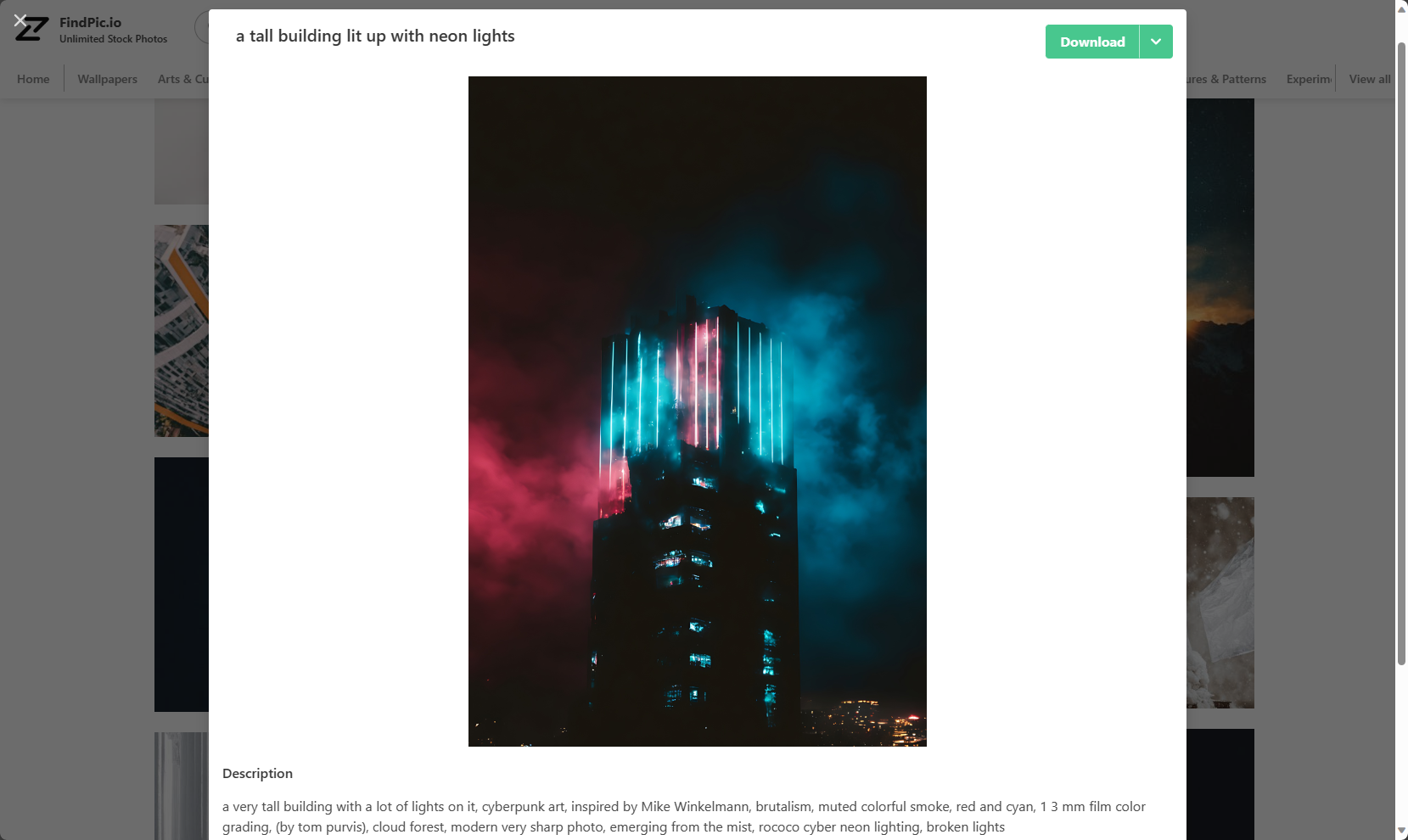Image resolution: width=1408 pixels, height=840 pixels.
Task: Open the snowy texture thumbnail on the right
Action: click(1220, 602)
